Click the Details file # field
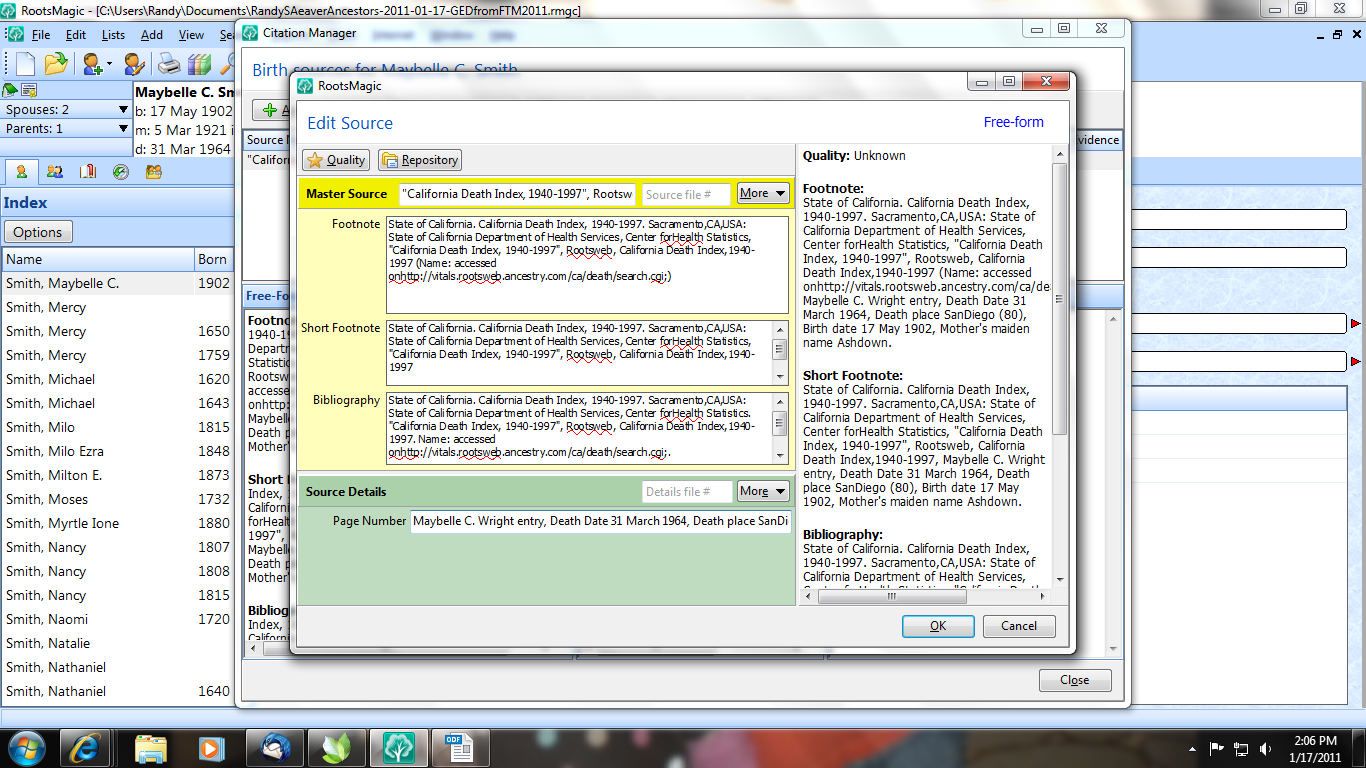 686,492
